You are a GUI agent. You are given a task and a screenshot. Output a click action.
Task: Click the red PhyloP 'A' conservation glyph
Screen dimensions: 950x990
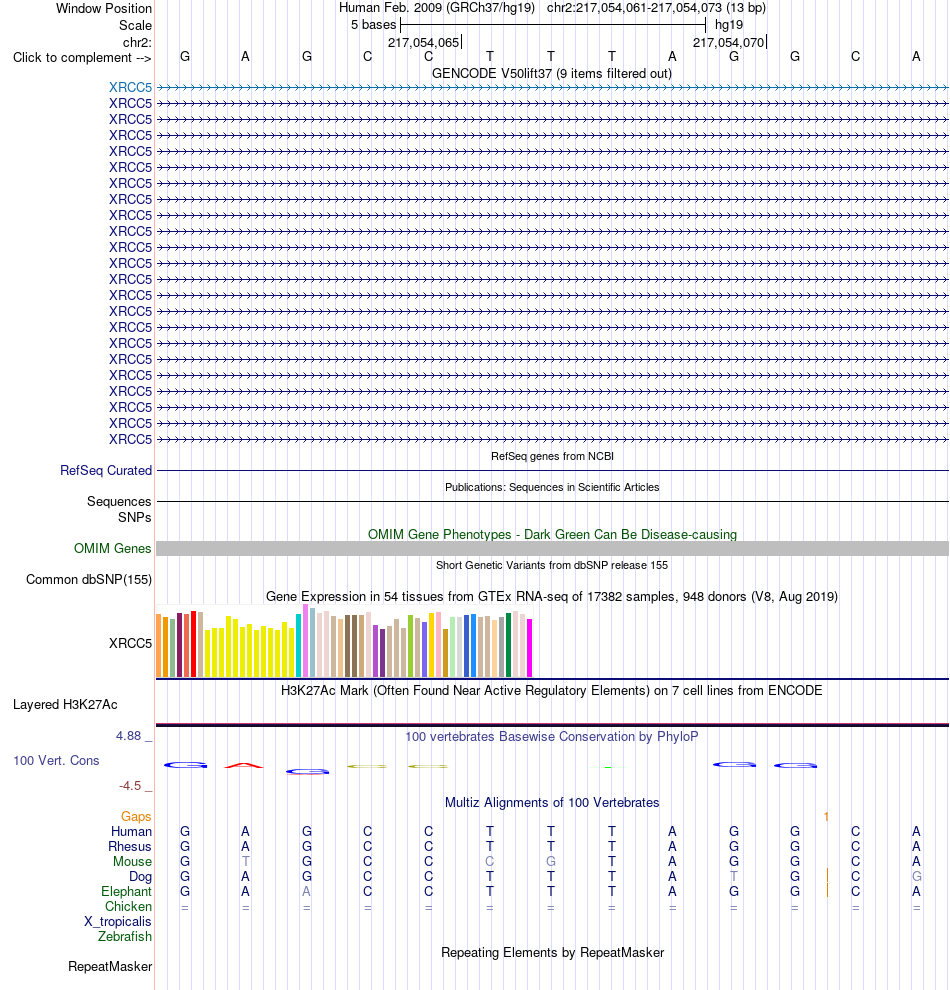244,766
